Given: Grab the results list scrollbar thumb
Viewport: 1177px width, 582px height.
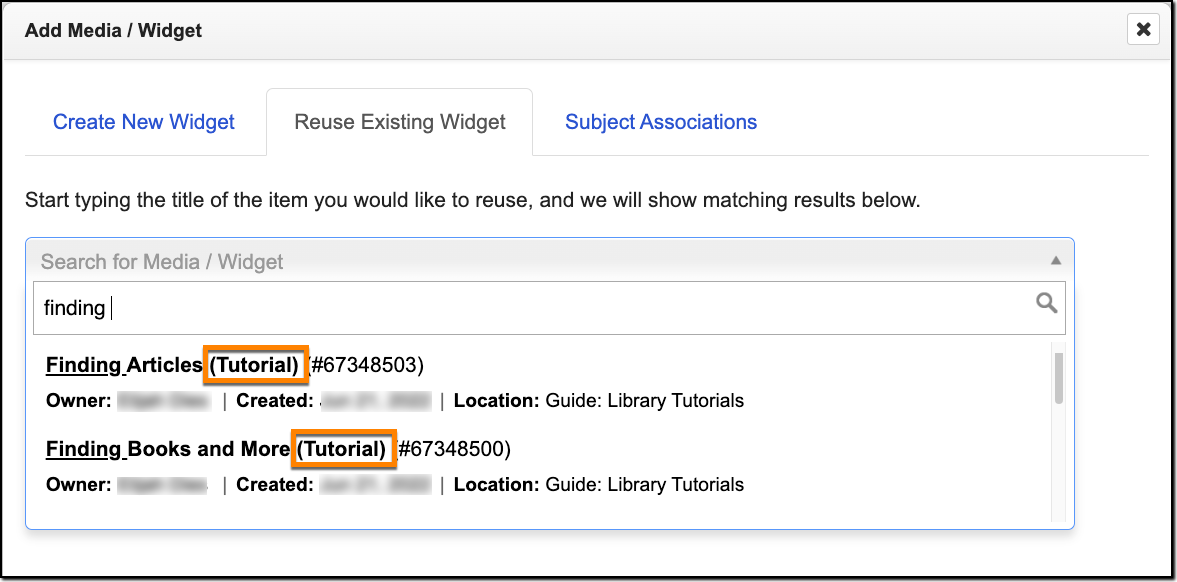Looking at the screenshot, I should click(x=1059, y=378).
